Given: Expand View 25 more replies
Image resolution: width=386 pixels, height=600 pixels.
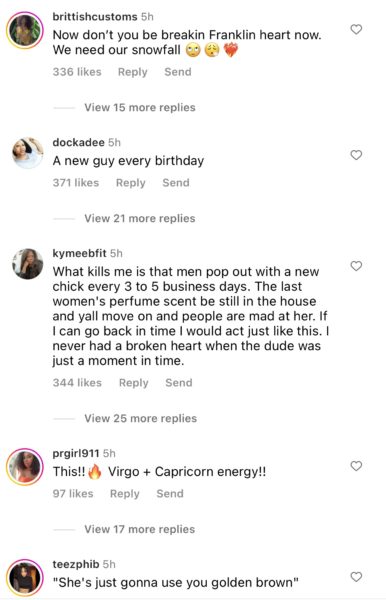Looking at the screenshot, I should 141,418.
